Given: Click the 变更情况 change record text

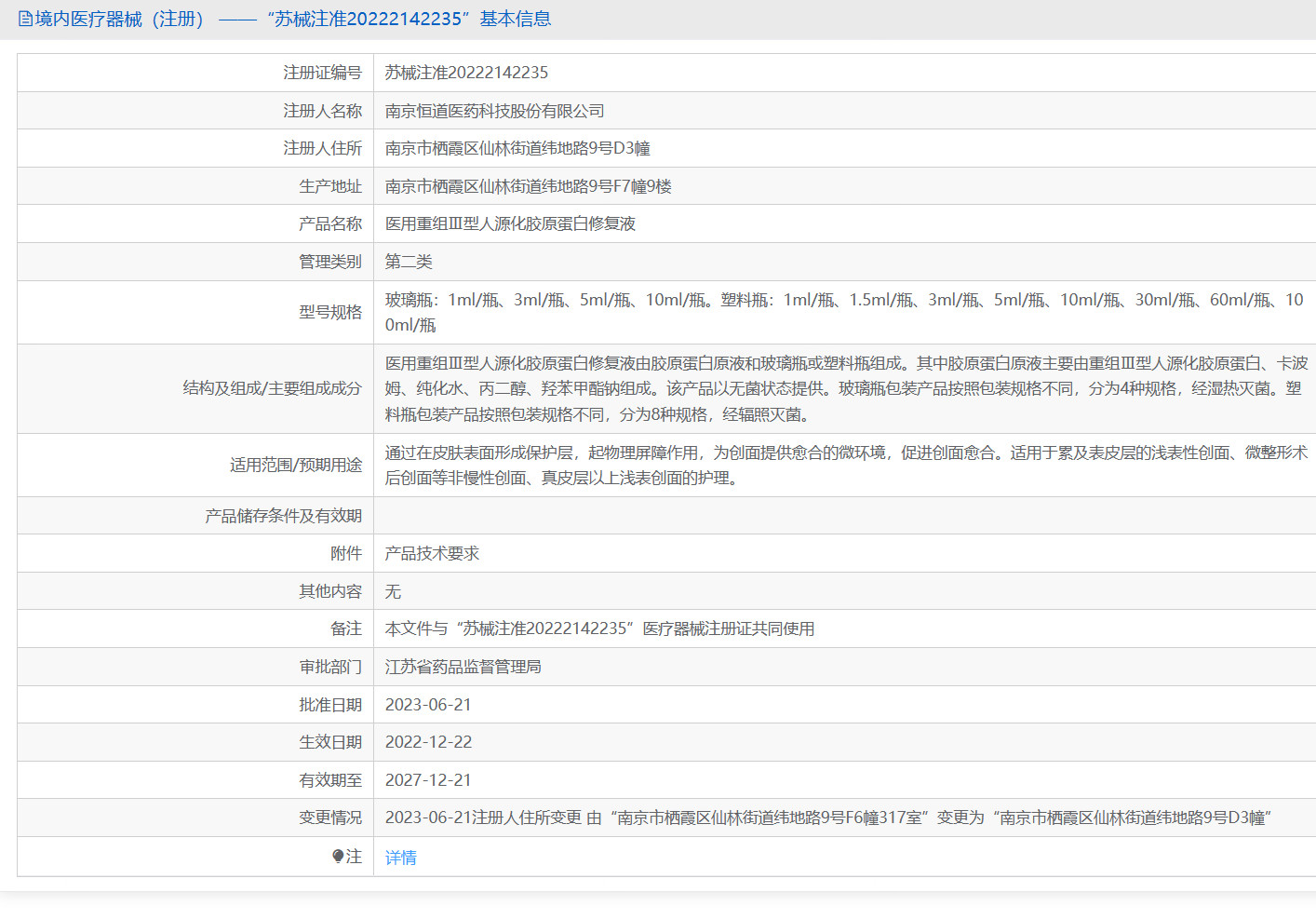Looking at the screenshot, I should click(828, 818).
